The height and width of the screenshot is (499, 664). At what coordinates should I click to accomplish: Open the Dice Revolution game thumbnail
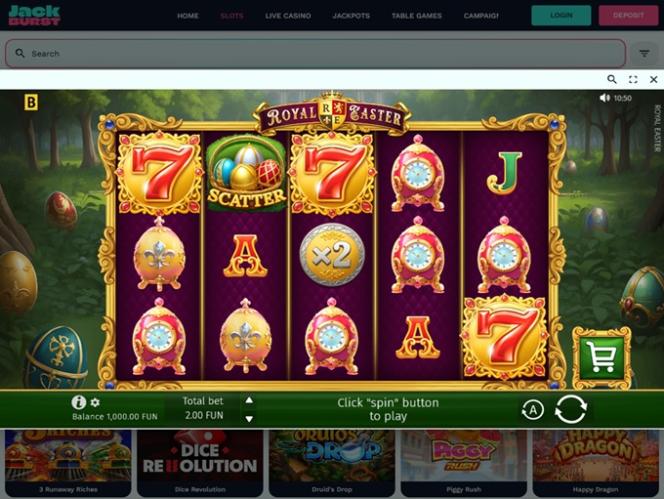(200, 463)
